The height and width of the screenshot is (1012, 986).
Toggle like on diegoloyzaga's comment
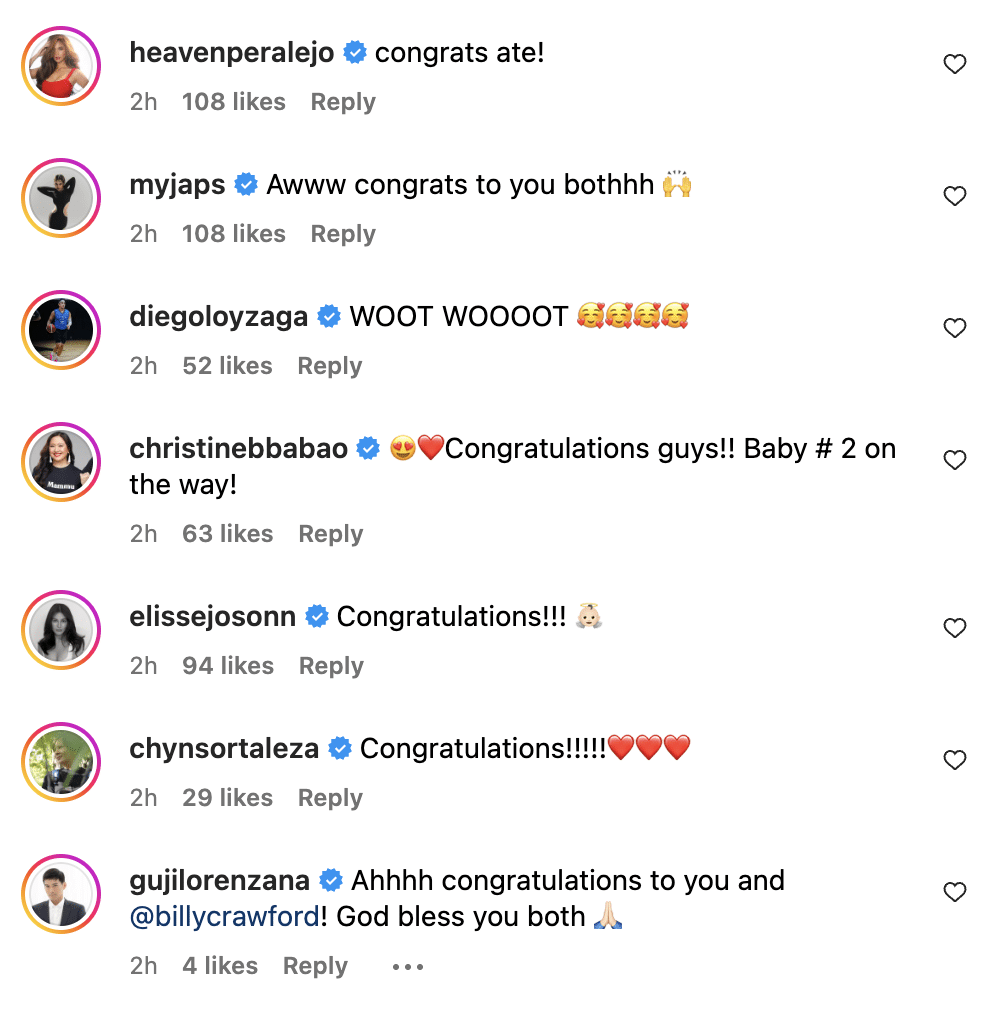pos(955,329)
